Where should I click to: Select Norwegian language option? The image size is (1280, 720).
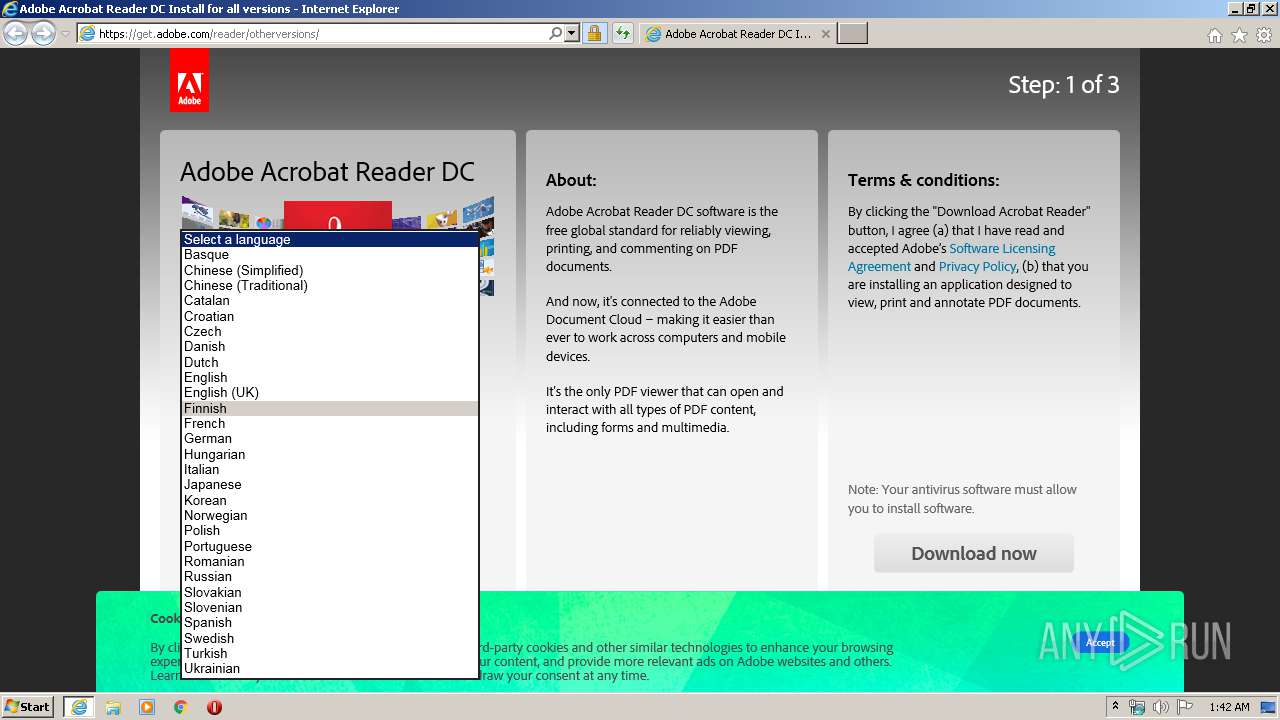point(330,515)
